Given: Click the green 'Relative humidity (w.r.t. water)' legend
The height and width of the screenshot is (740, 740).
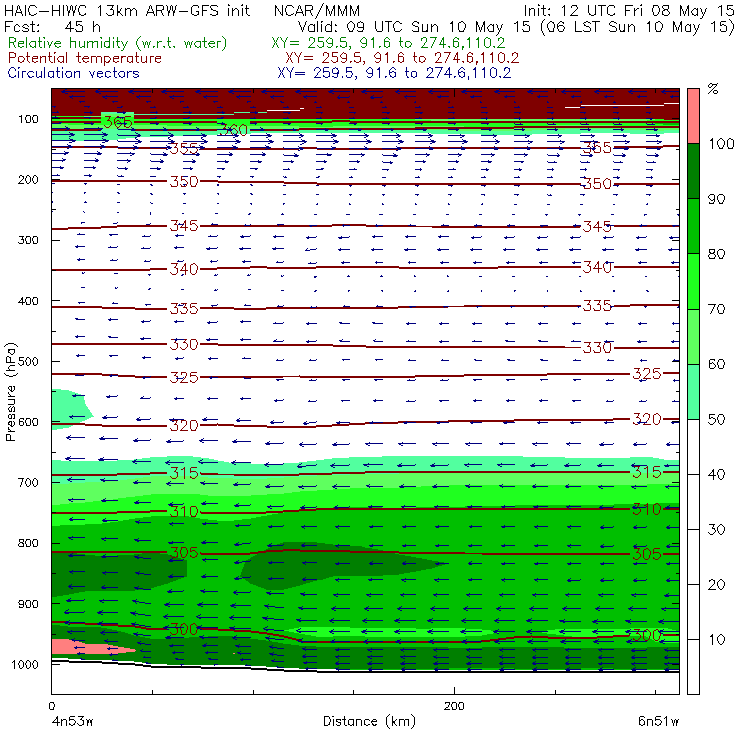Looking at the screenshot, I should 118,43.
